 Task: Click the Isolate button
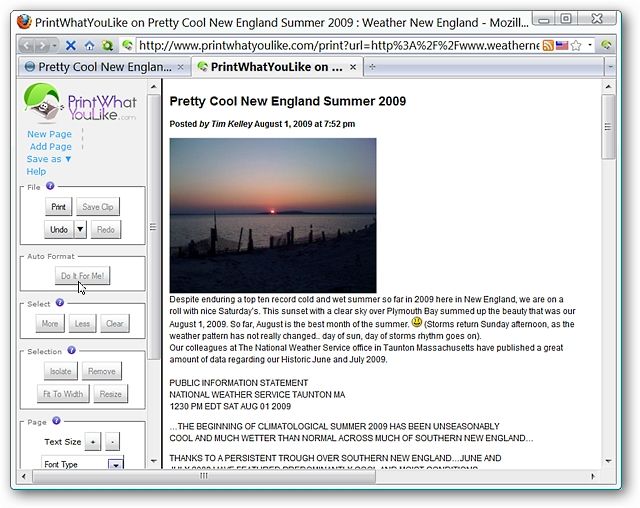tap(60, 371)
